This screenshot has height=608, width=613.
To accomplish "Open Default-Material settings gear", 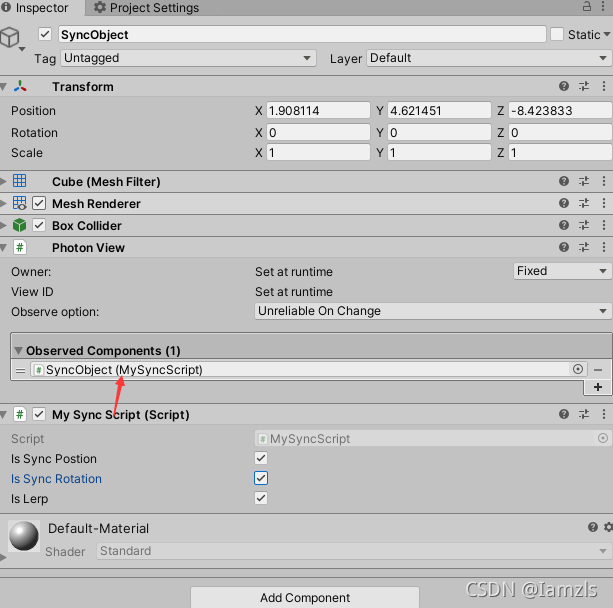I will click(608, 527).
